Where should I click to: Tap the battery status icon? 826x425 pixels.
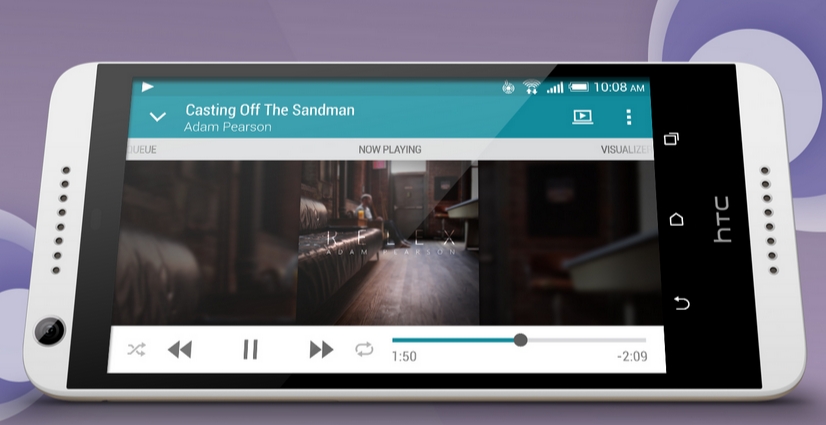578,87
